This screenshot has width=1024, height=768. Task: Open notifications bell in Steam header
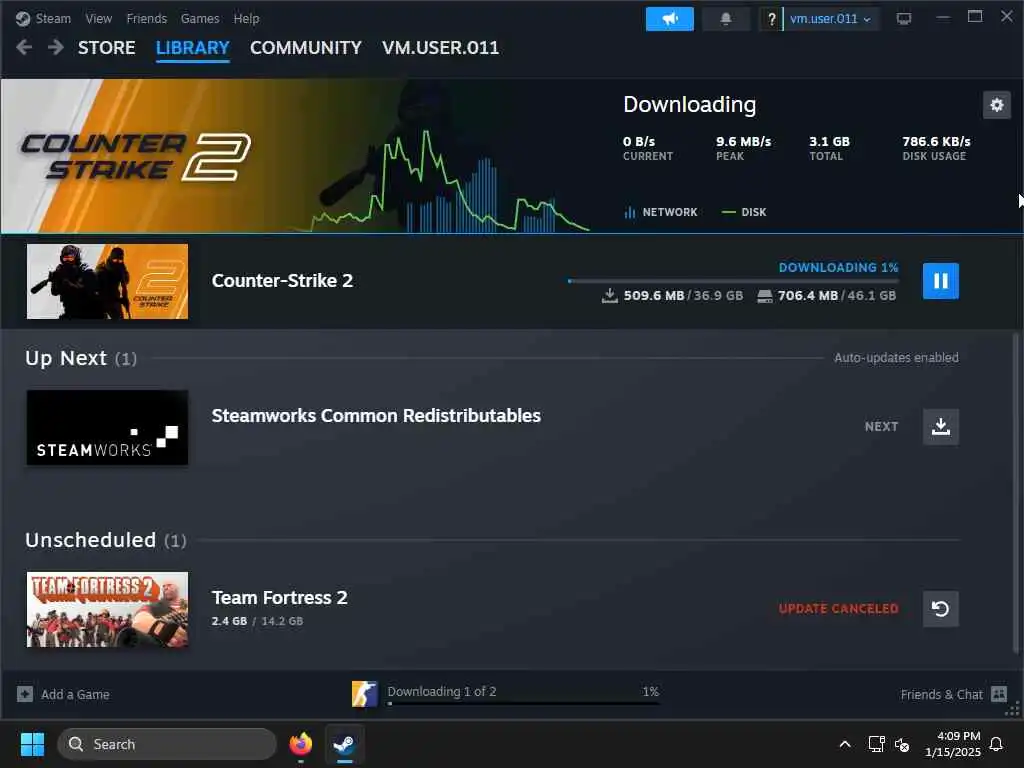click(x=726, y=19)
